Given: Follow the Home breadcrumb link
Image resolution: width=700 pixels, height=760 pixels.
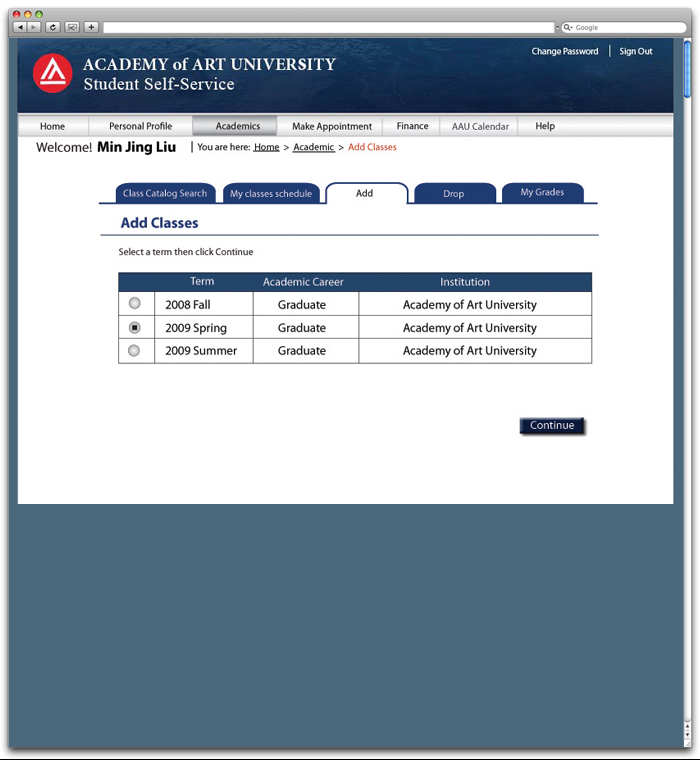Looking at the screenshot, I should (267, 147).
